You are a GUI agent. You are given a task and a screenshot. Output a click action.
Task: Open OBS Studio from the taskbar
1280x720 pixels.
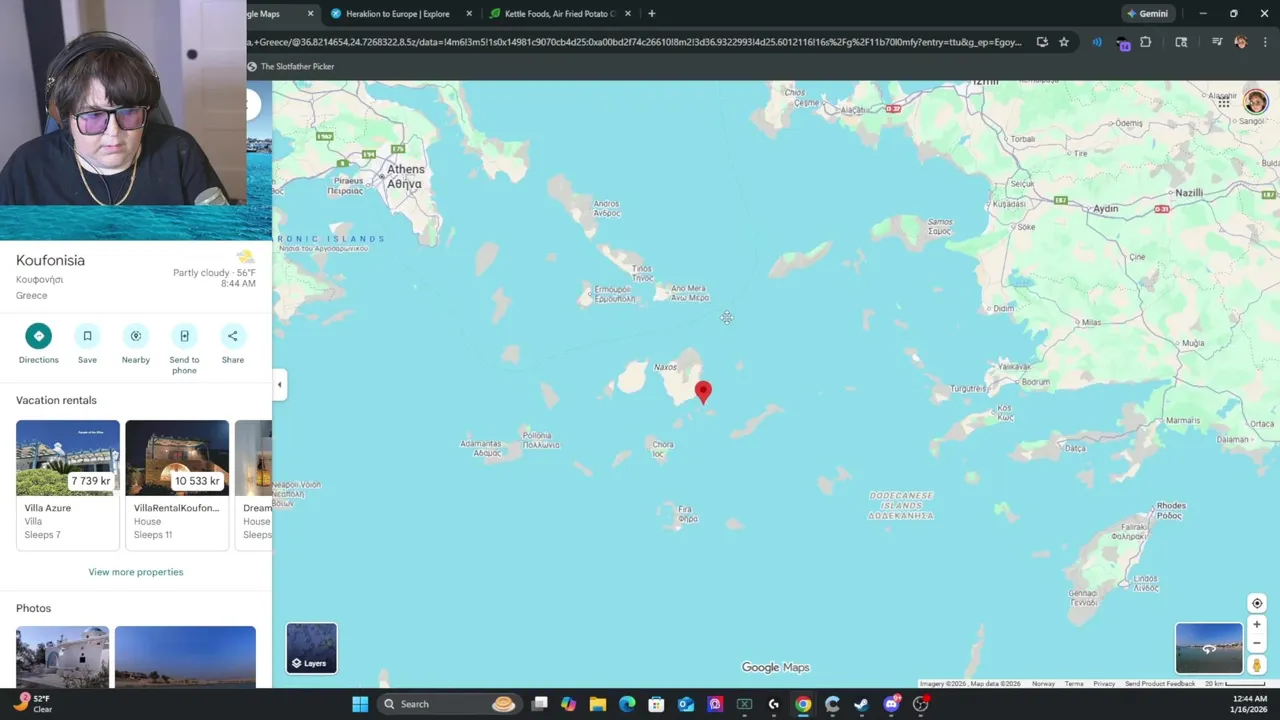(x=920, y=704)
